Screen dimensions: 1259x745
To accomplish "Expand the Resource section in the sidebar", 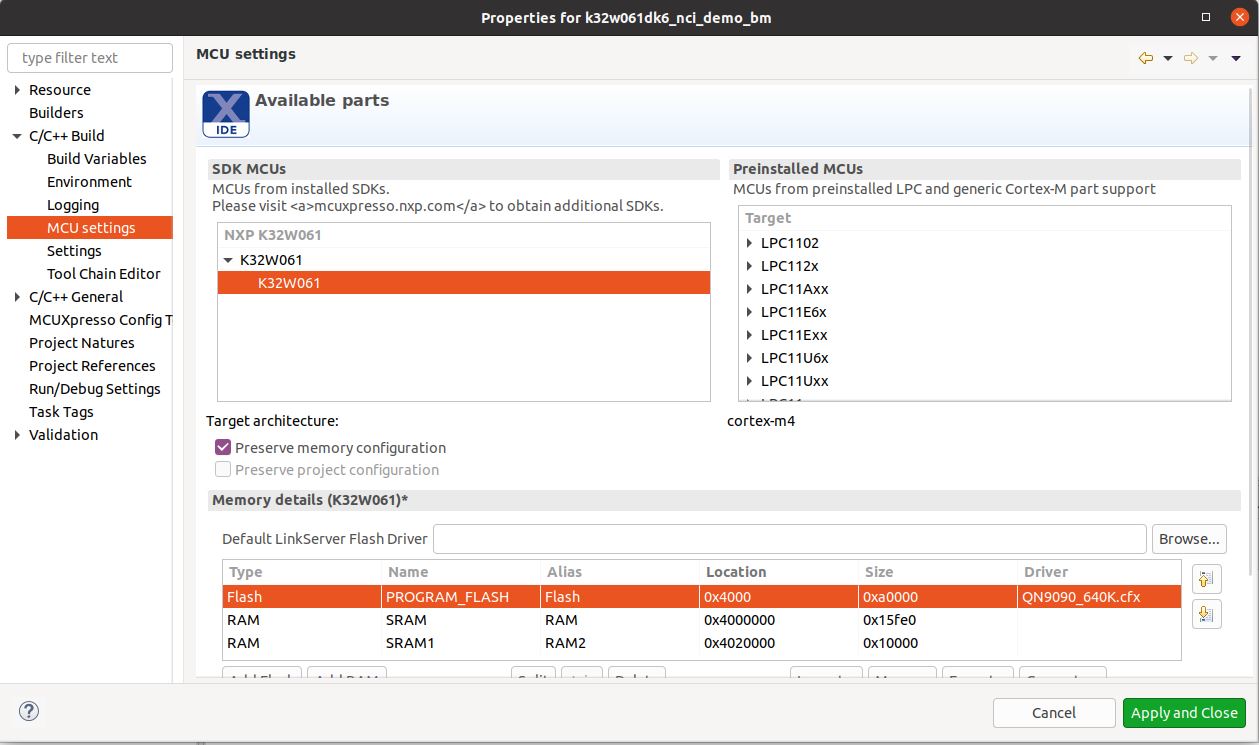I will (x=17, y=89).
